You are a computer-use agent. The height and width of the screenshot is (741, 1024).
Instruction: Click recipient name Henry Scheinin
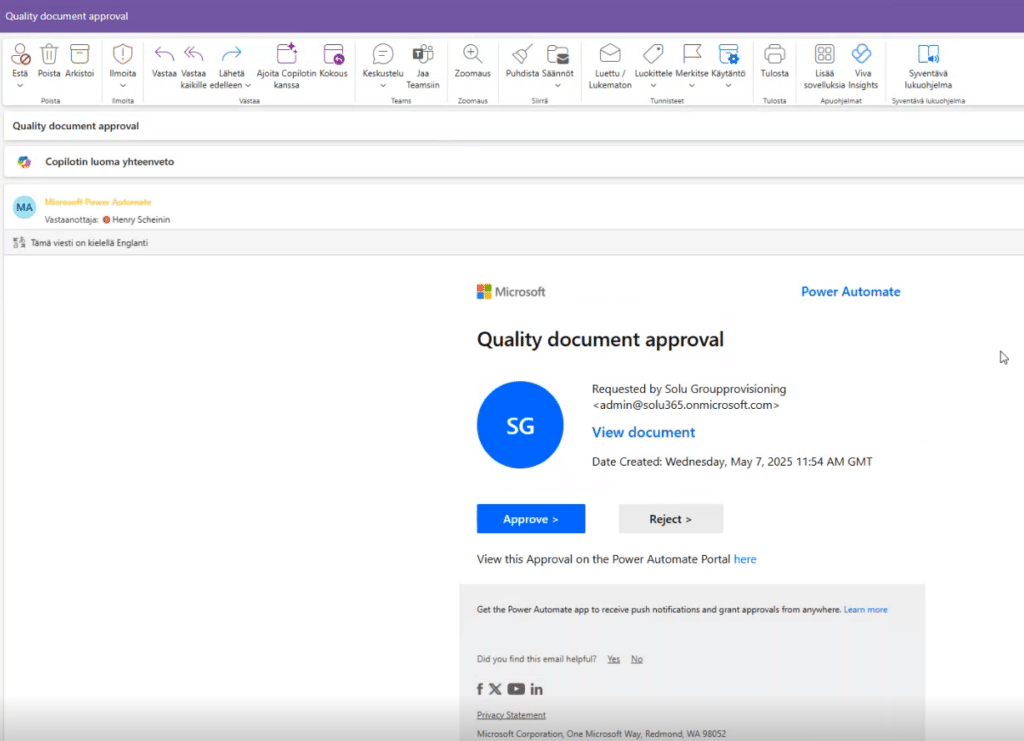141,220
